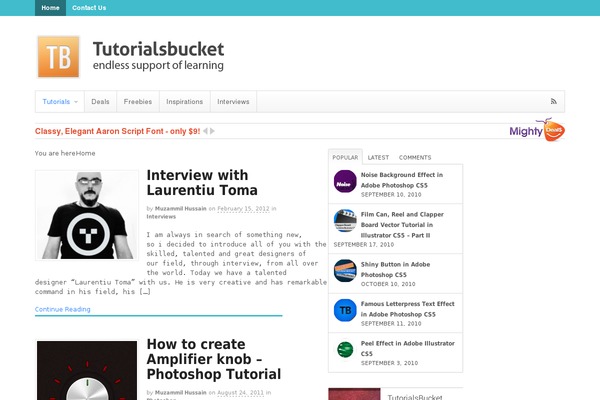Screen dimensions: 600x400
Task: Show previous ticker deal arrow
Action: click(x=205, y=131)
